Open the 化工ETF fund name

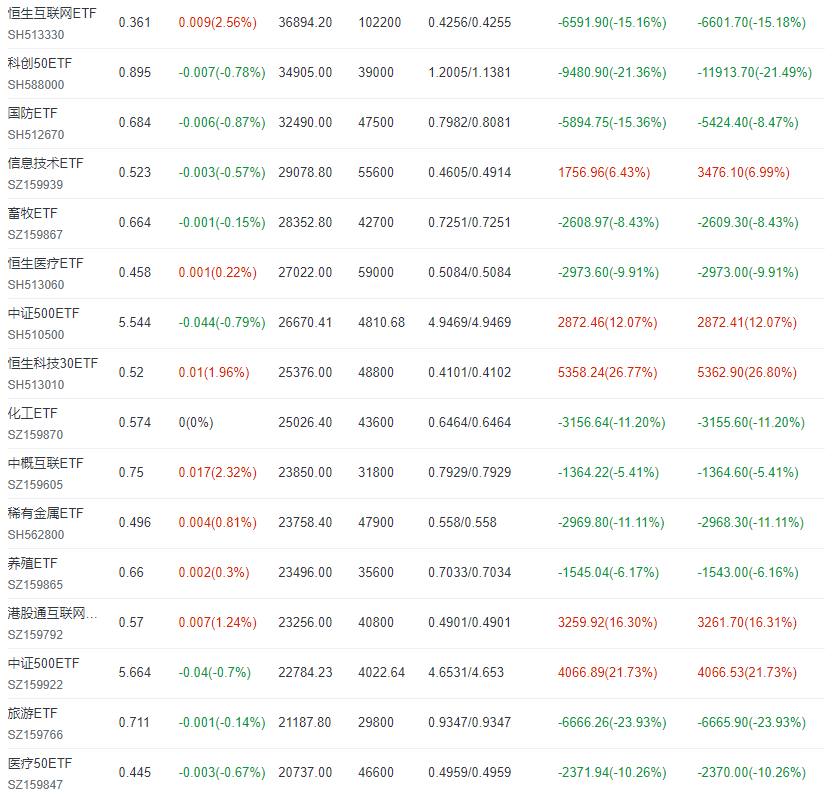point(32,413)
